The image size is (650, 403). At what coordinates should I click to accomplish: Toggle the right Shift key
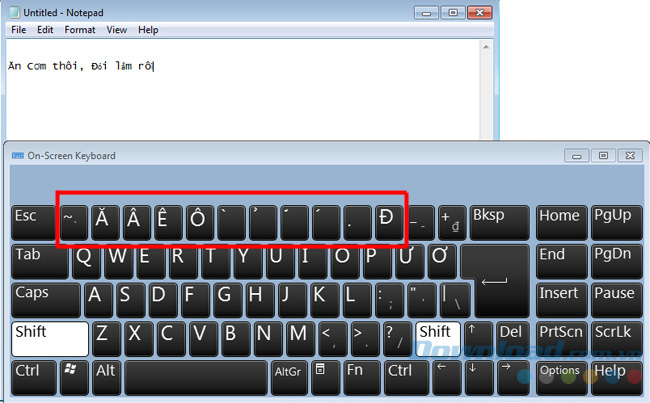point(438,339)
